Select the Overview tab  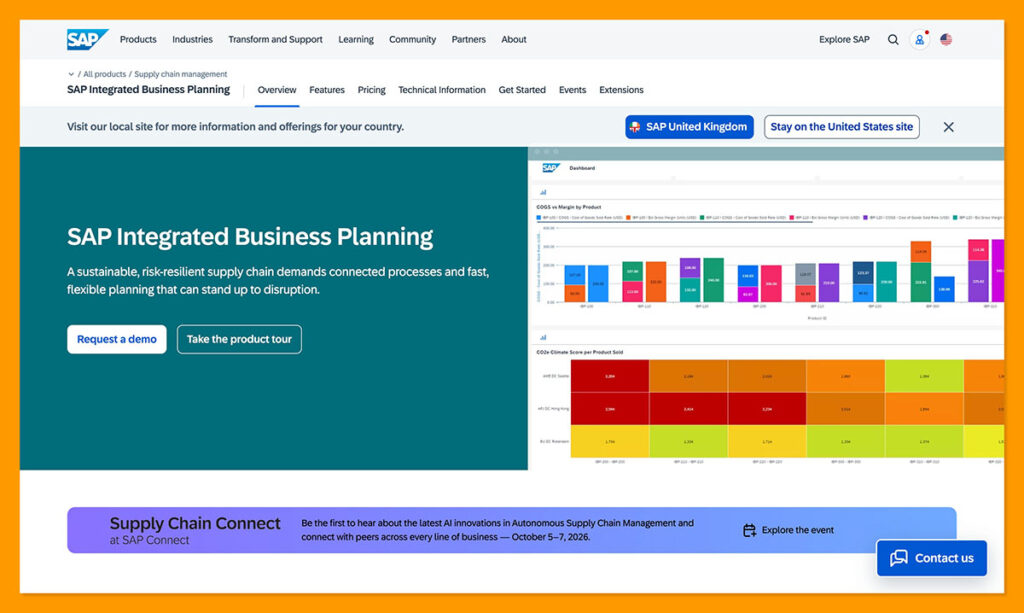point(276,90)
